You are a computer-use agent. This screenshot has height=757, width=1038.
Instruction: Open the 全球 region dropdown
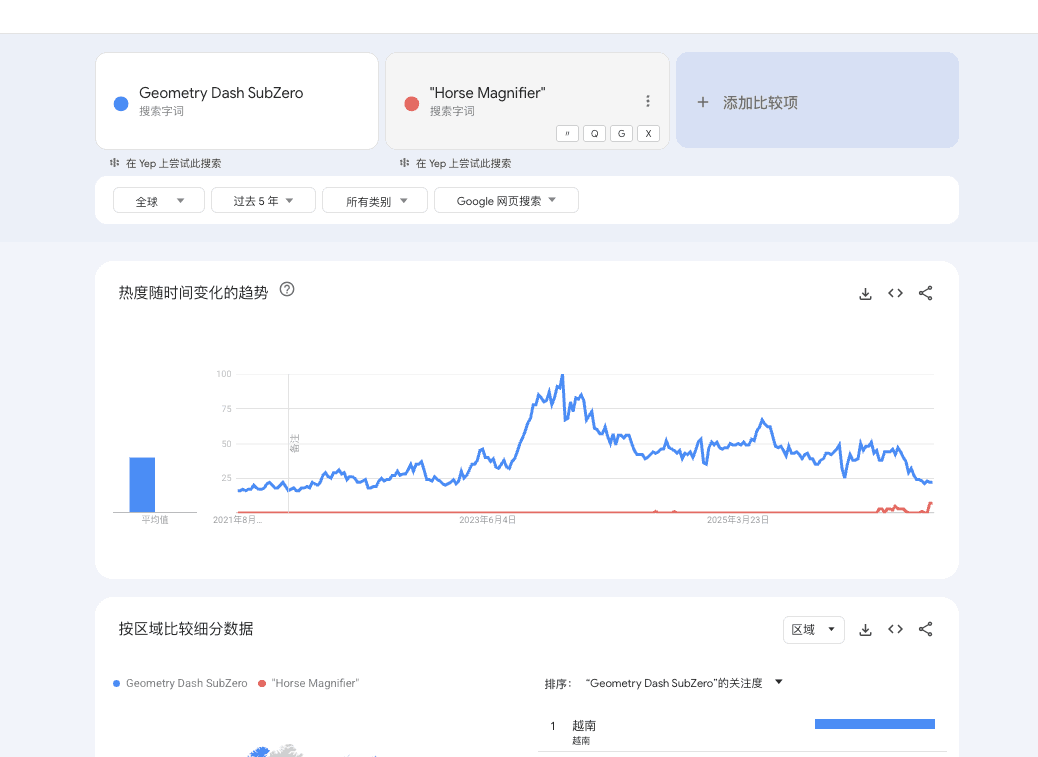pos(159,200)
